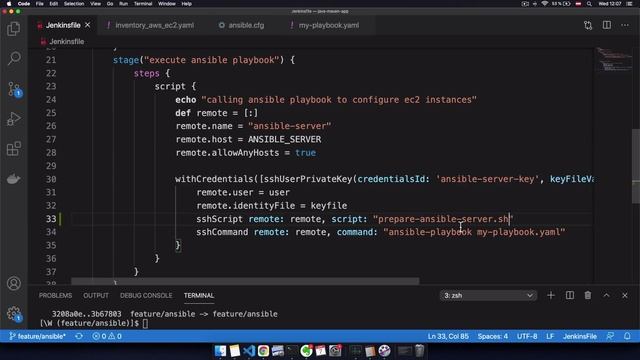Split the terminal panel
Screen dimensions: 640x360
pyautogui.click(x=570, y=295)
